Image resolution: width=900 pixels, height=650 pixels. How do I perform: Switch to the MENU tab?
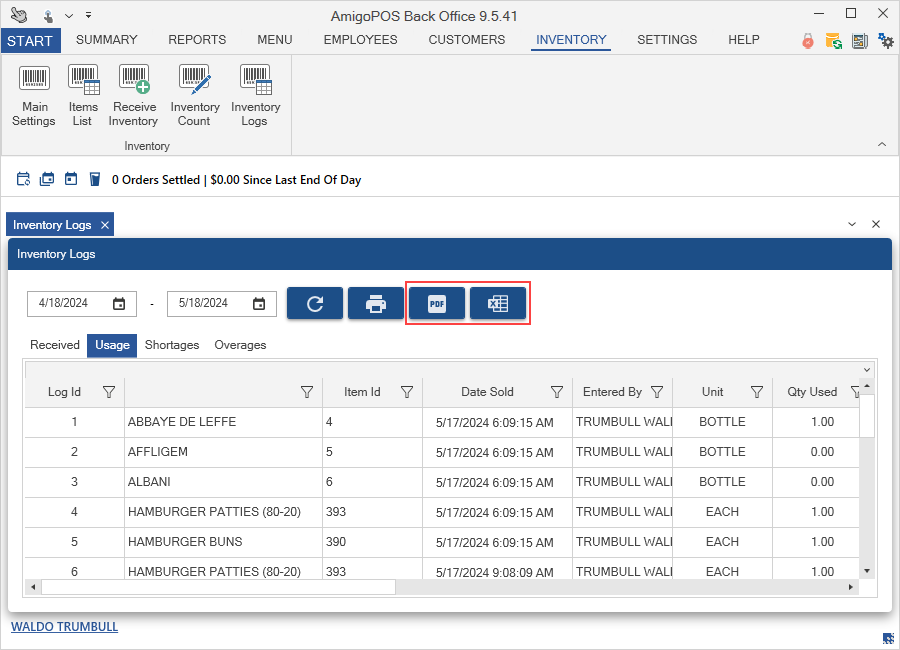(274, 40)
